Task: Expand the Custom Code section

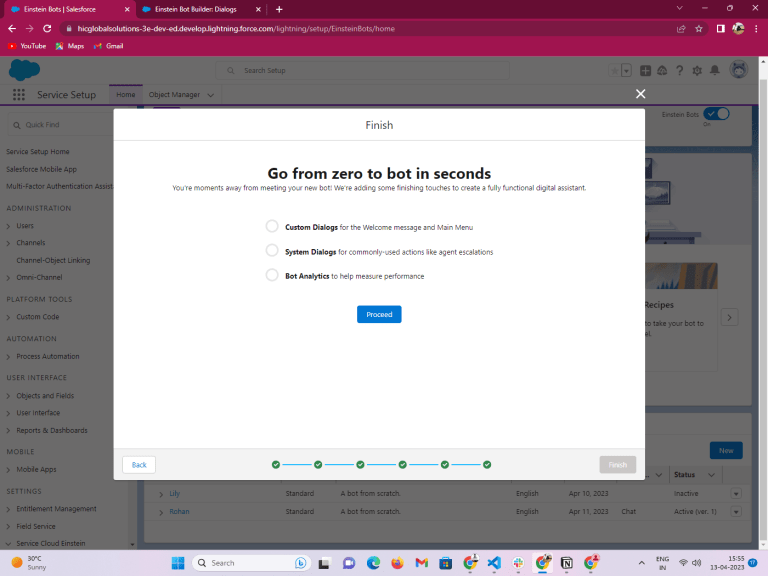Action: coord(8,317)
